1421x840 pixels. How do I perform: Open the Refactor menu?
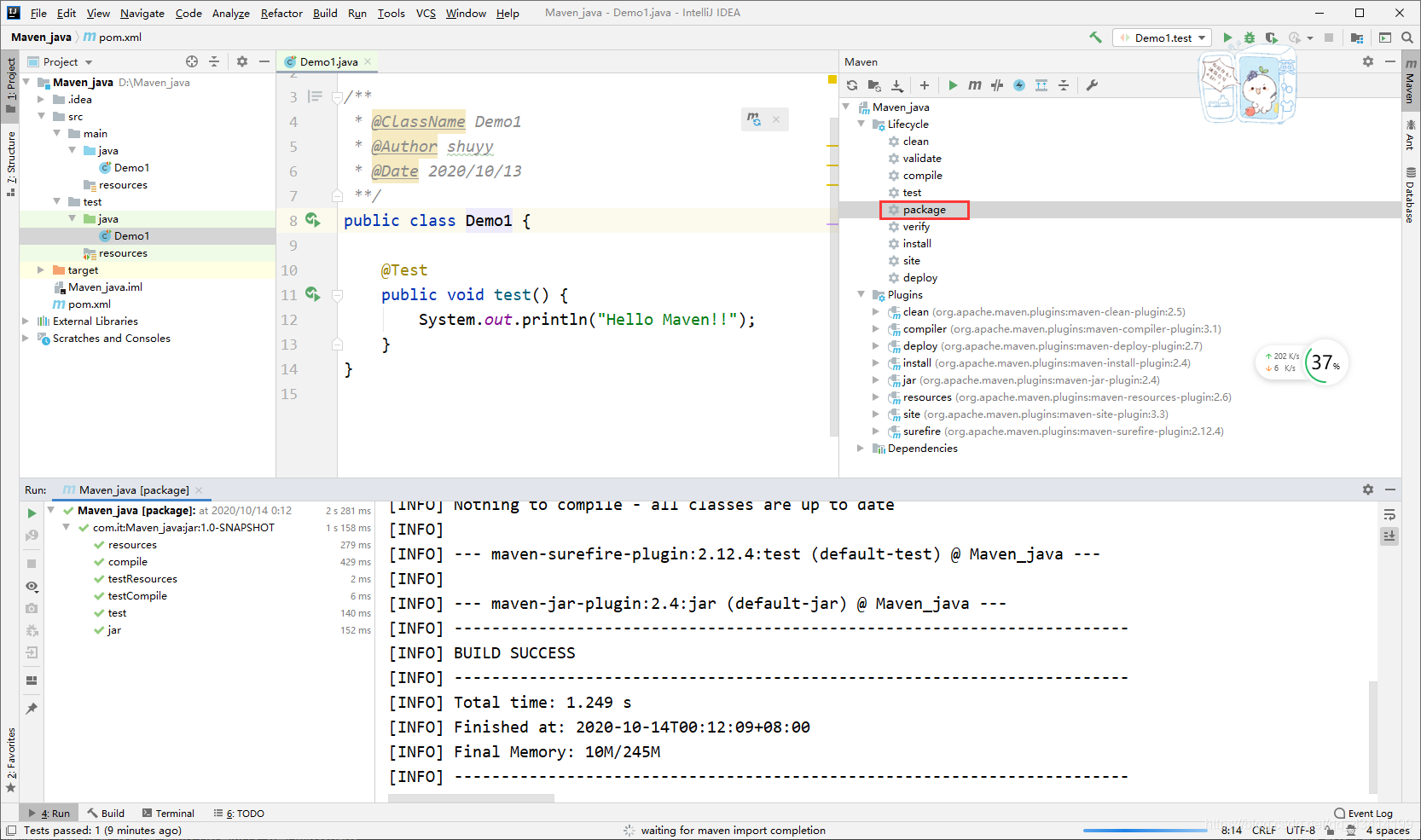click(x=281, y=13)
